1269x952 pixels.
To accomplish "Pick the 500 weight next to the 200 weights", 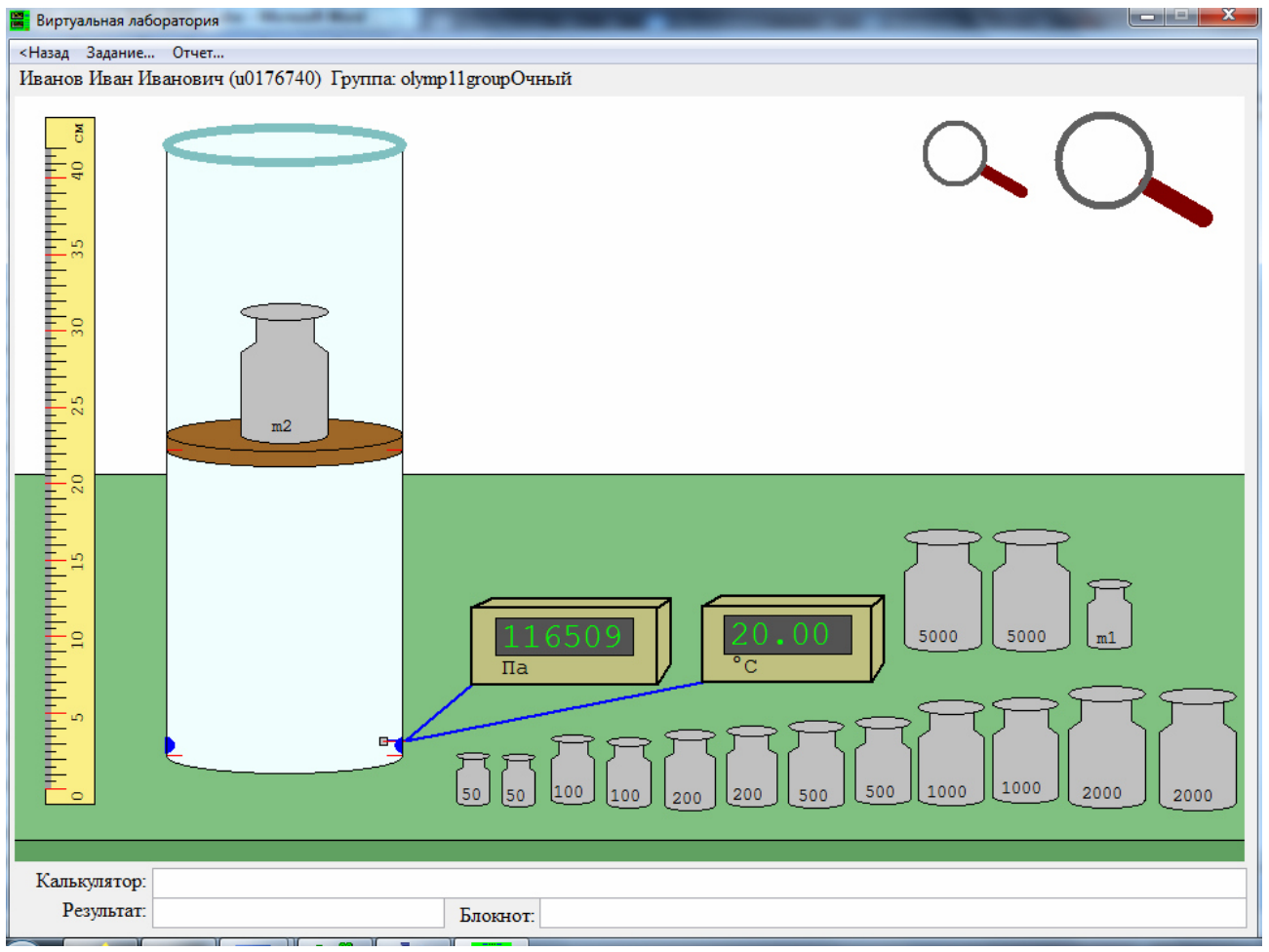I will [815, 765].
